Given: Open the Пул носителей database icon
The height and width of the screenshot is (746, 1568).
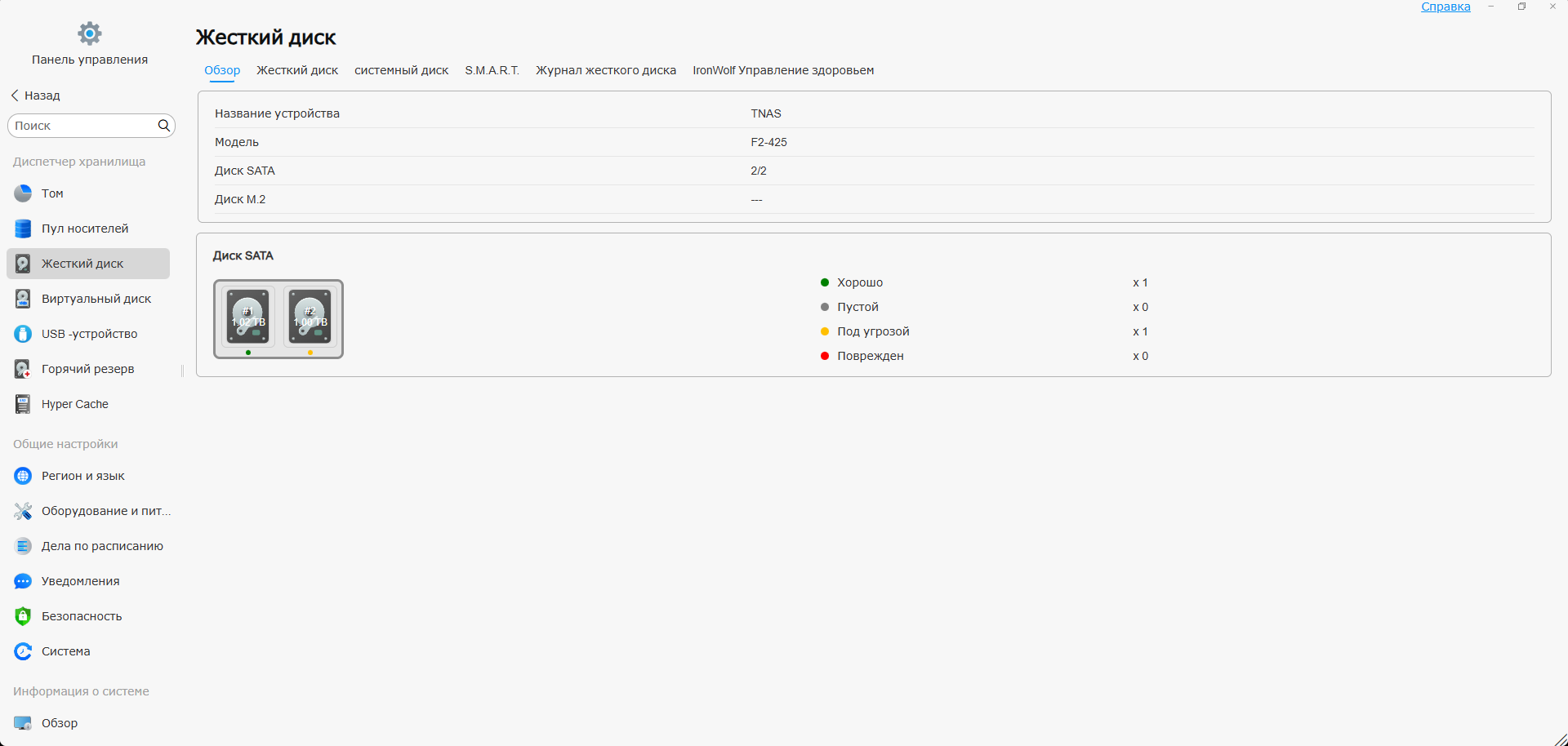Looking at the screenshot, I should coord(23,229).
